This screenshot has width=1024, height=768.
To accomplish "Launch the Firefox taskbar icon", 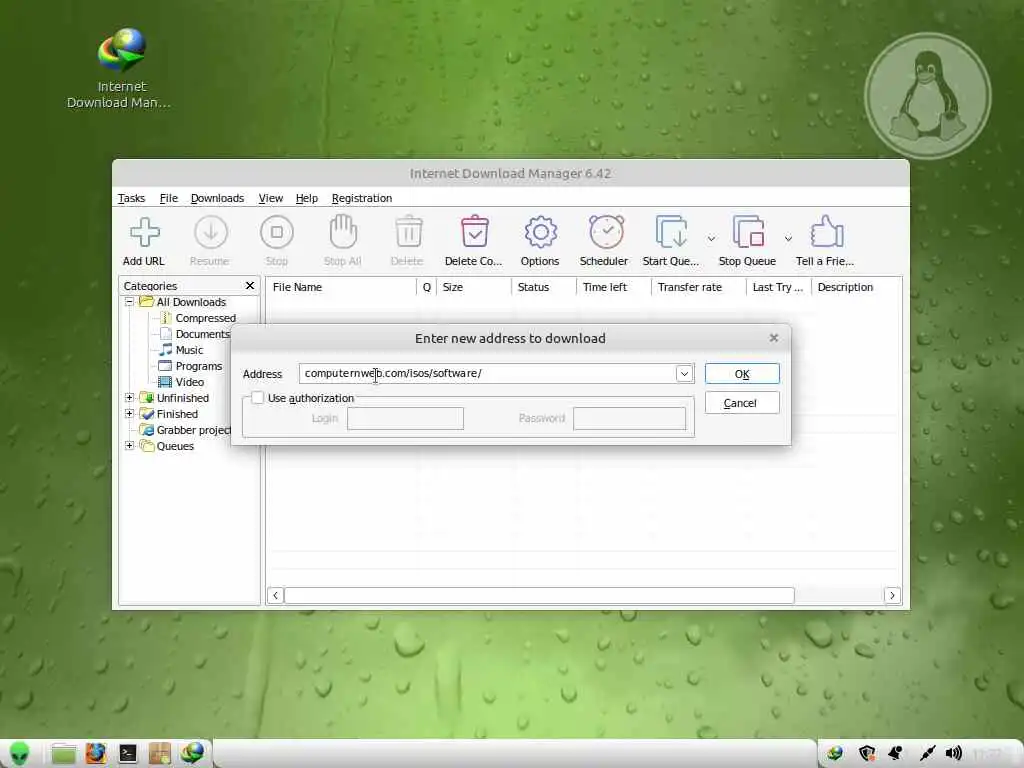I will 95,754.
